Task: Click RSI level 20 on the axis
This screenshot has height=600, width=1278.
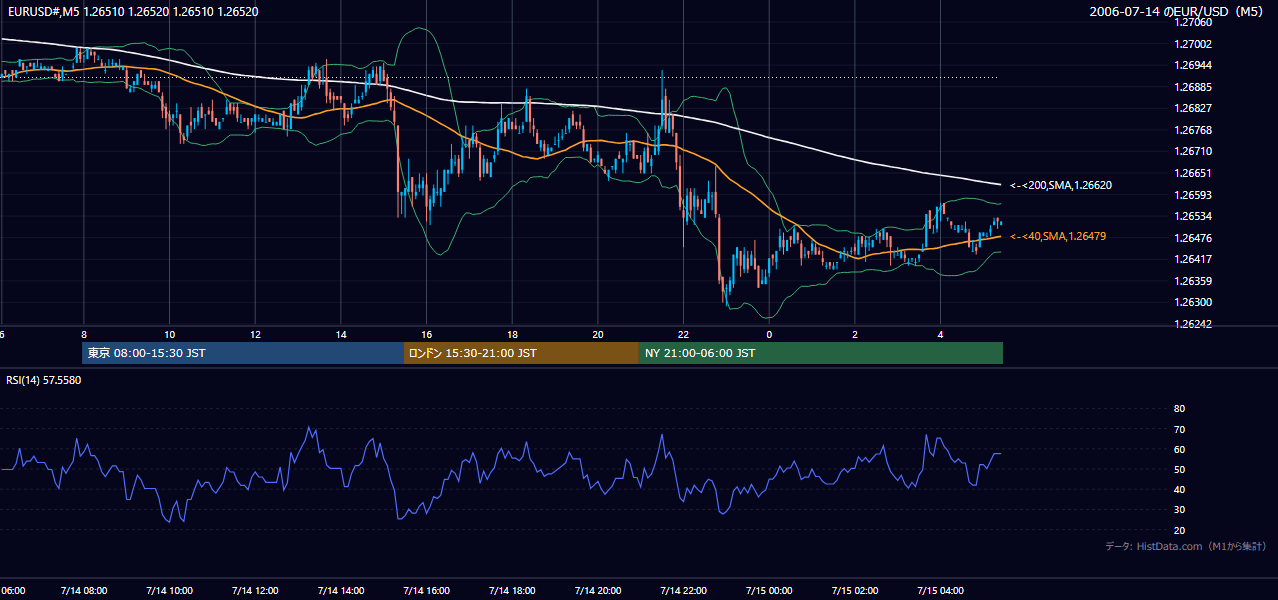Action: [1179, 530]
